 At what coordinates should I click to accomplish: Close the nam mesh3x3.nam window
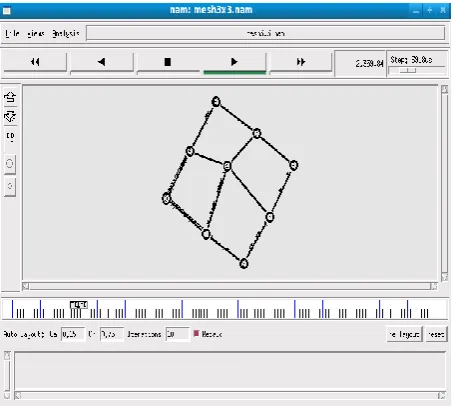tap(443, 10)
